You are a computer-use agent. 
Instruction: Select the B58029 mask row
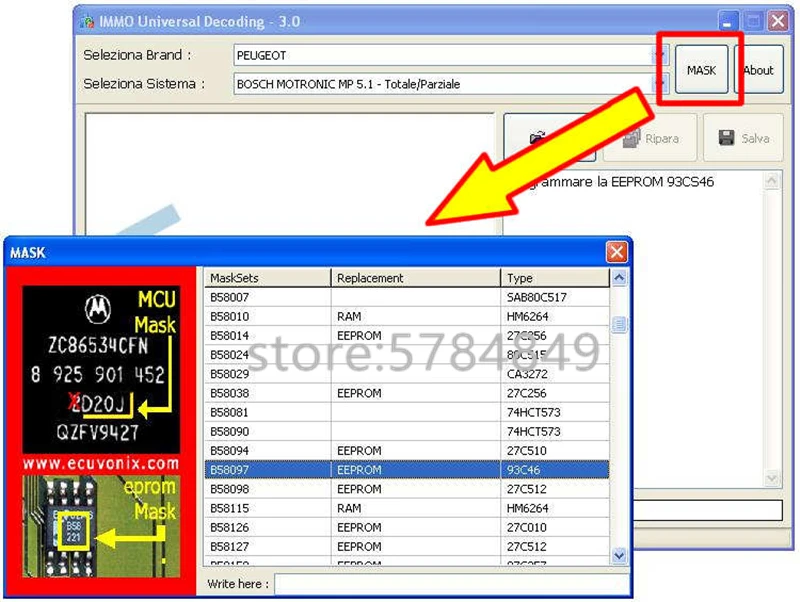407,374
